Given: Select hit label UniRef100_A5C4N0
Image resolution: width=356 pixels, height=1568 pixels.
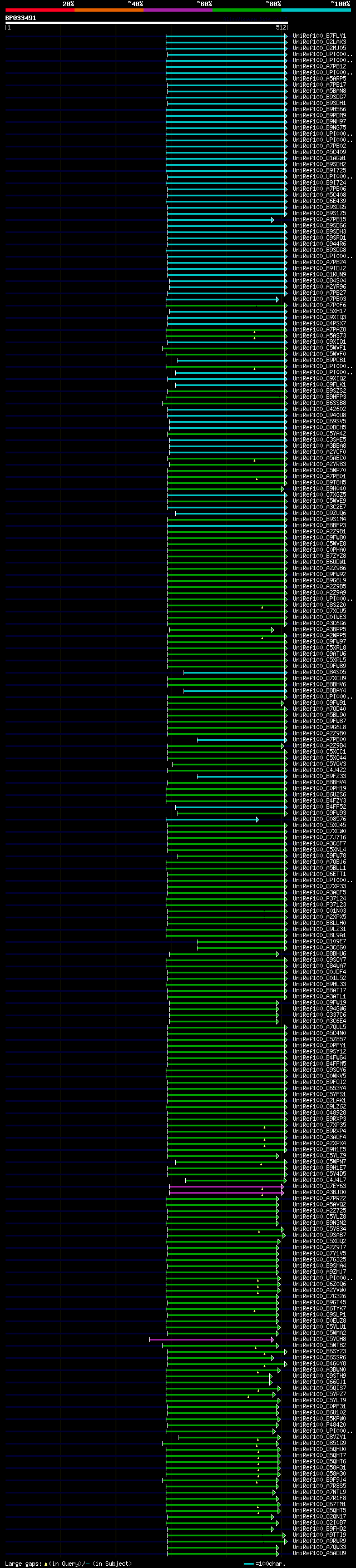Looking at the screenshot, I should (x=319, y=1033).
